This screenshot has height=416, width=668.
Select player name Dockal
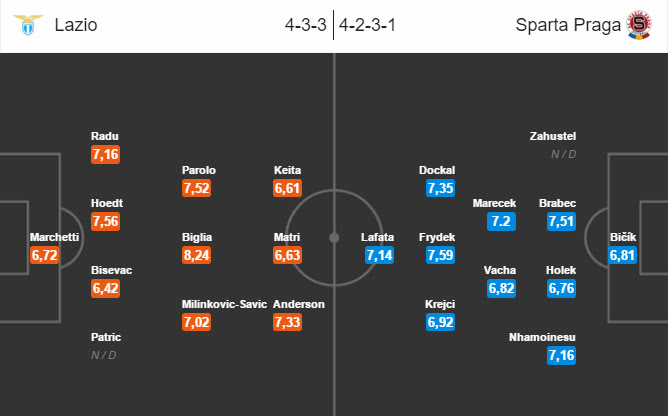tap(437, 170)
